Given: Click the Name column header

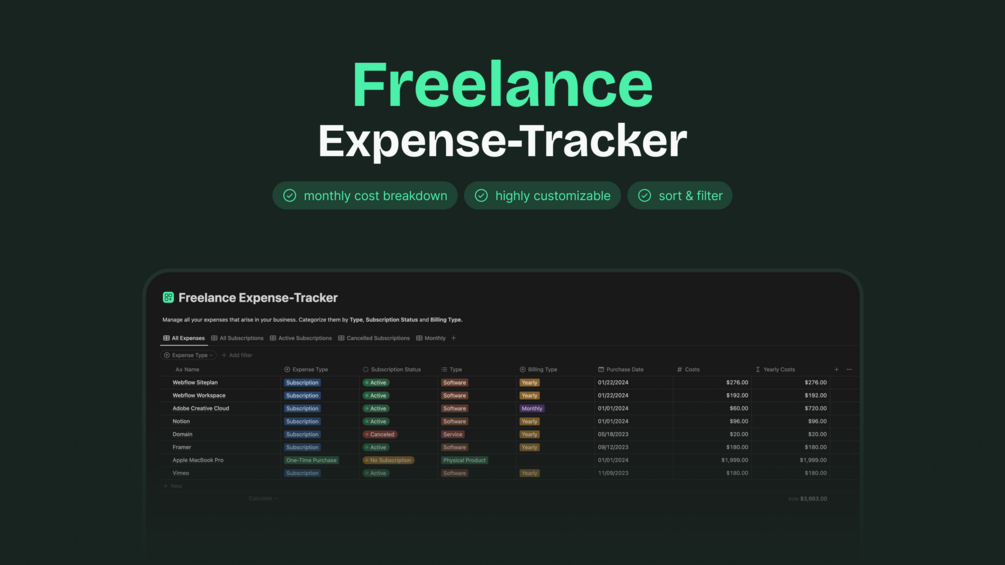Looking at the screenshot, I should [187, 370].
